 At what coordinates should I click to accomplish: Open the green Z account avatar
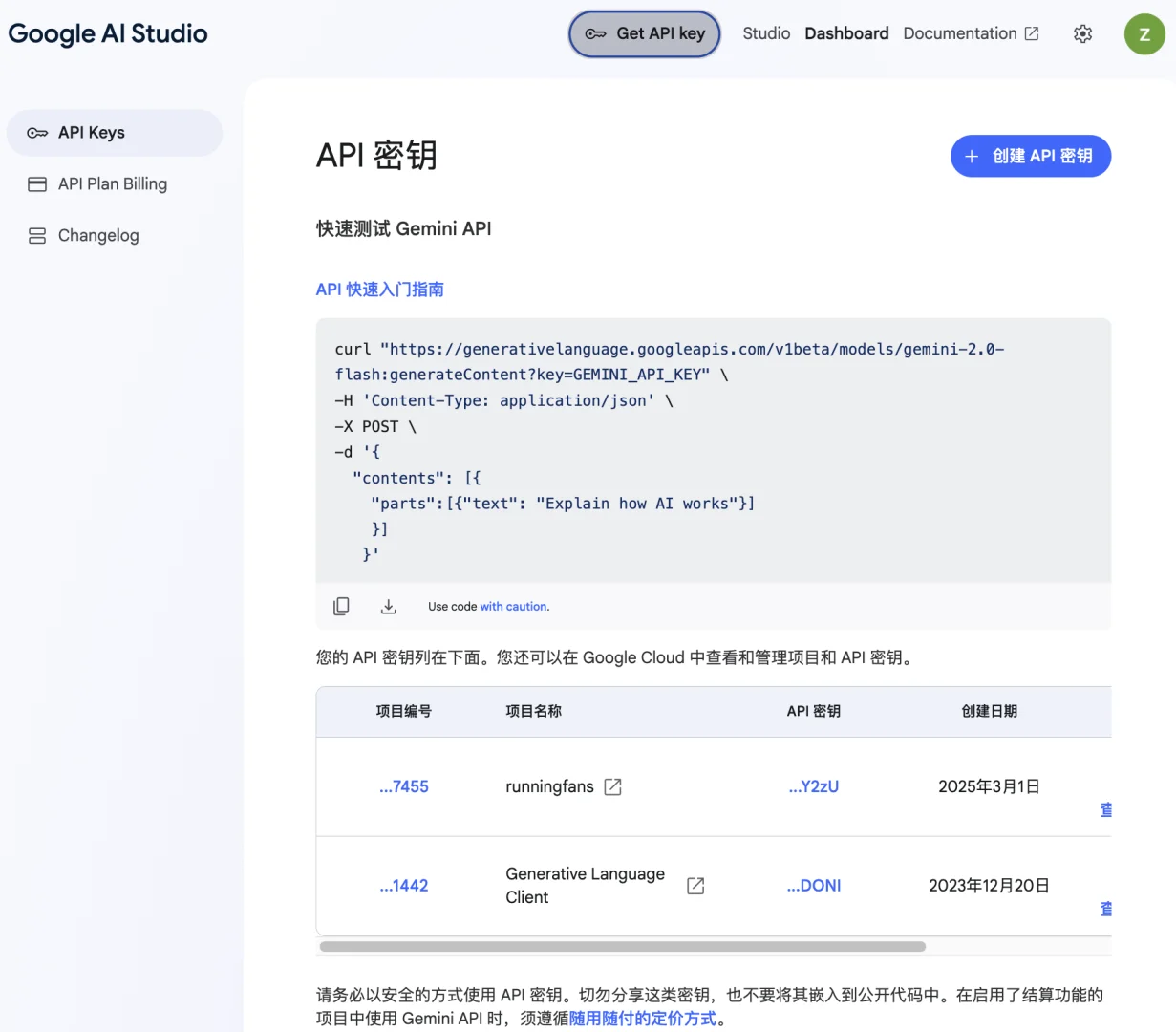(x=1144, y=33)
